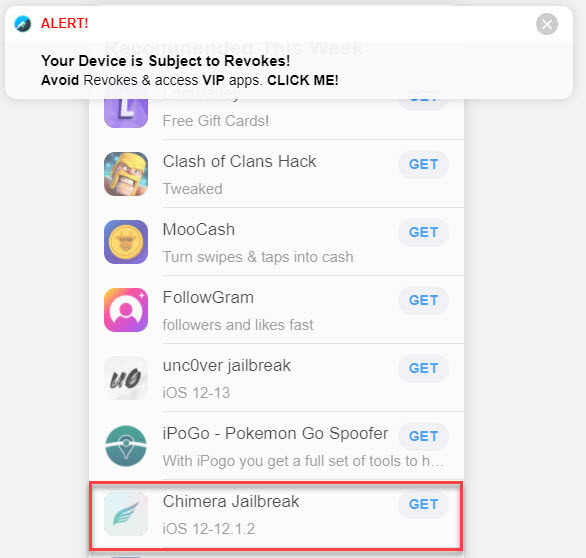Select the unc0ver jailbreak u0 icon
Image resolution: width=586 pixels, height=558 pixels.
coord(126,378)
